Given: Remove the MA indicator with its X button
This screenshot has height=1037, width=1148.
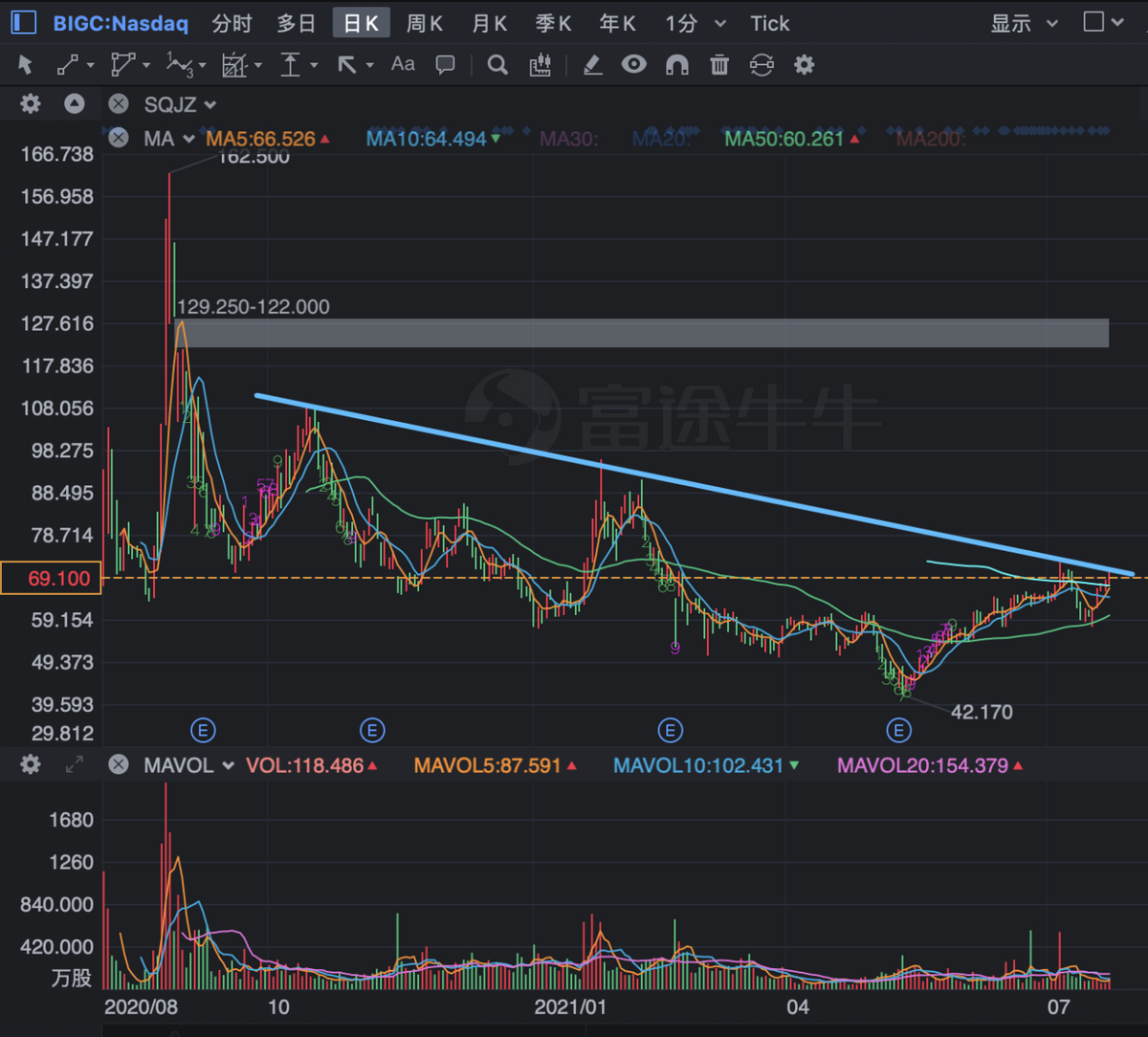Looking at the screenshot, I should 119,139.
